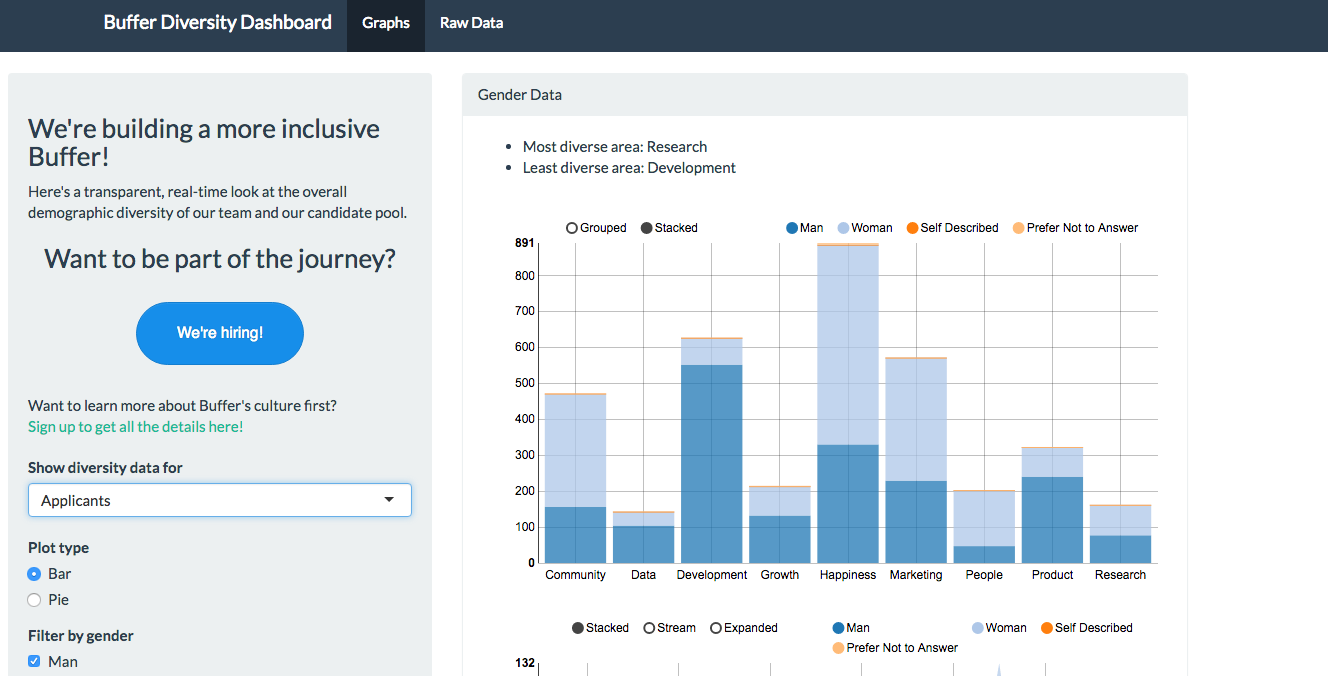Image resolution: width=1328 pixels, height=676 pixels.
Task: Click the Marketing x-axis label
Action: (x=916, y=575)
